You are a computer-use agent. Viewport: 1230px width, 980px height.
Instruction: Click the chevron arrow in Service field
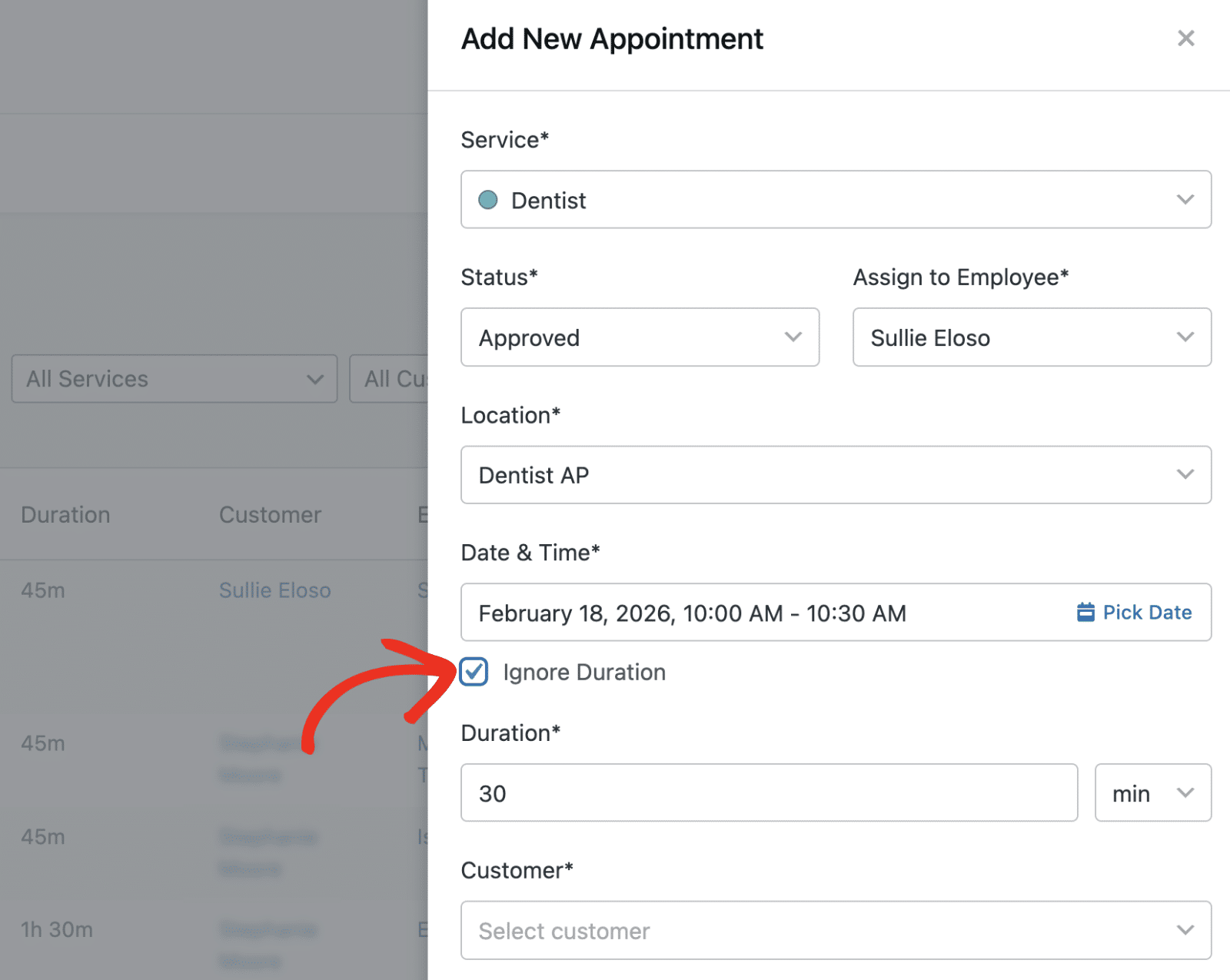[x=1185, y=200]
